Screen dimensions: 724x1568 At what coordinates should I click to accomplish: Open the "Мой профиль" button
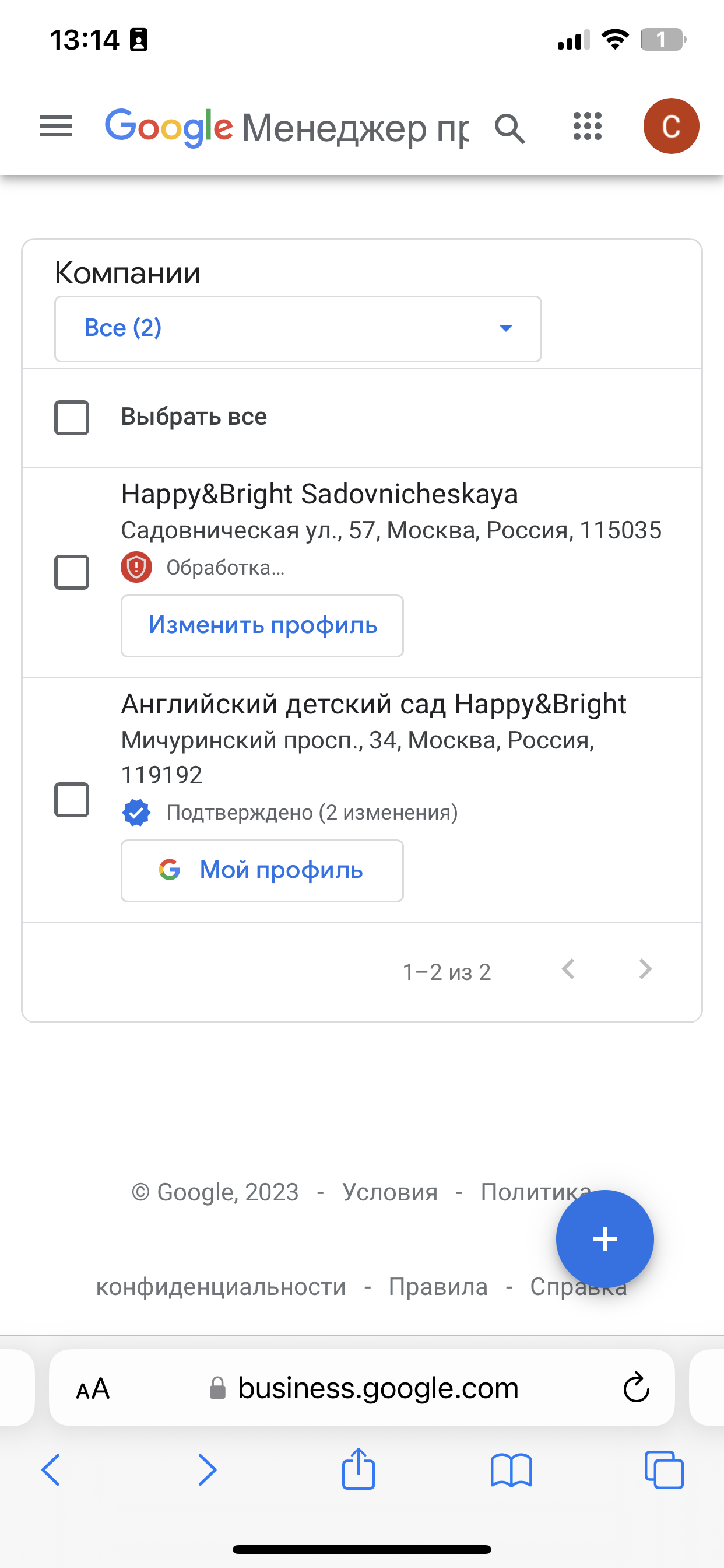point(262,870)
